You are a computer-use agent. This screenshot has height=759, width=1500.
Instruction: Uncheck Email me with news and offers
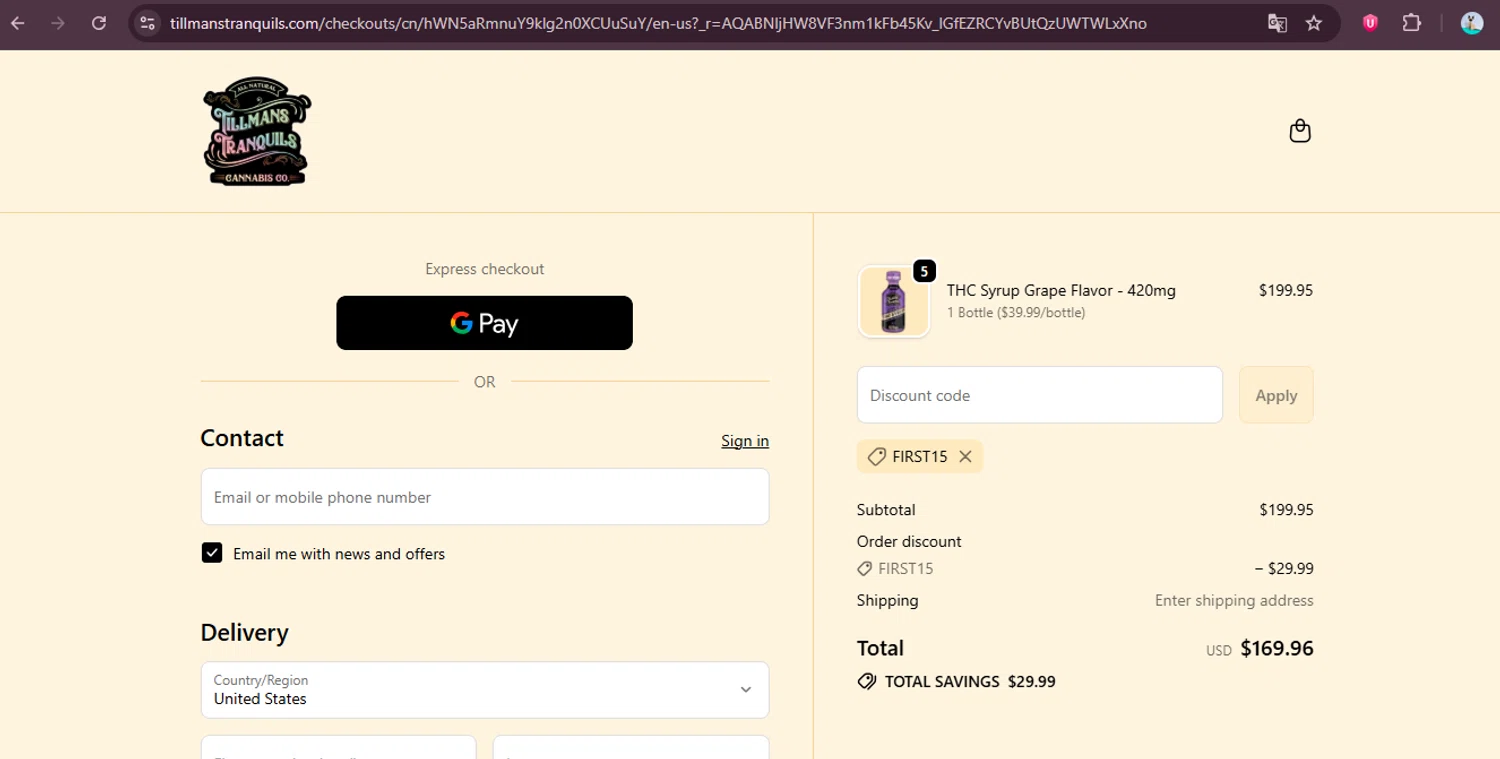(212, 553)
